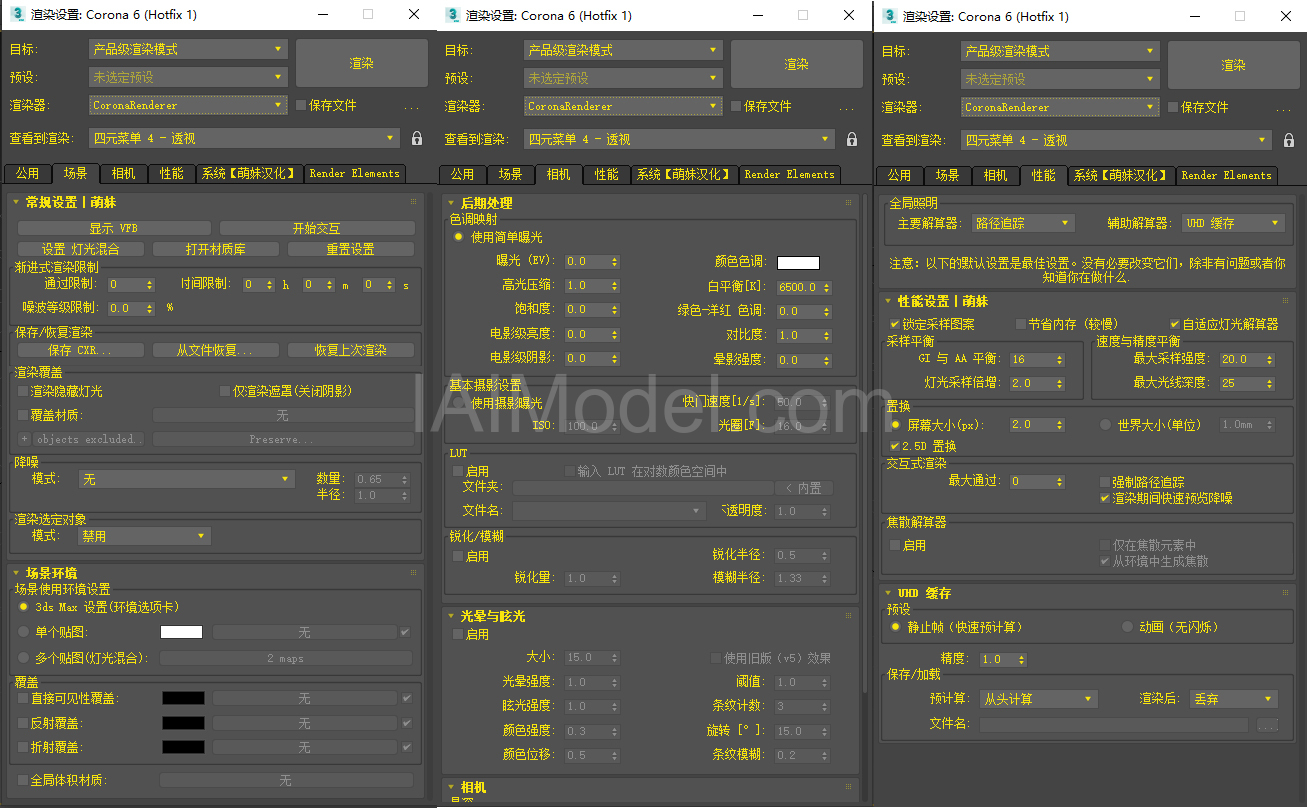This screenshot has height=808, width=1307.
Task: Enable the LUT 启用 checkbox
Action: 459,471
